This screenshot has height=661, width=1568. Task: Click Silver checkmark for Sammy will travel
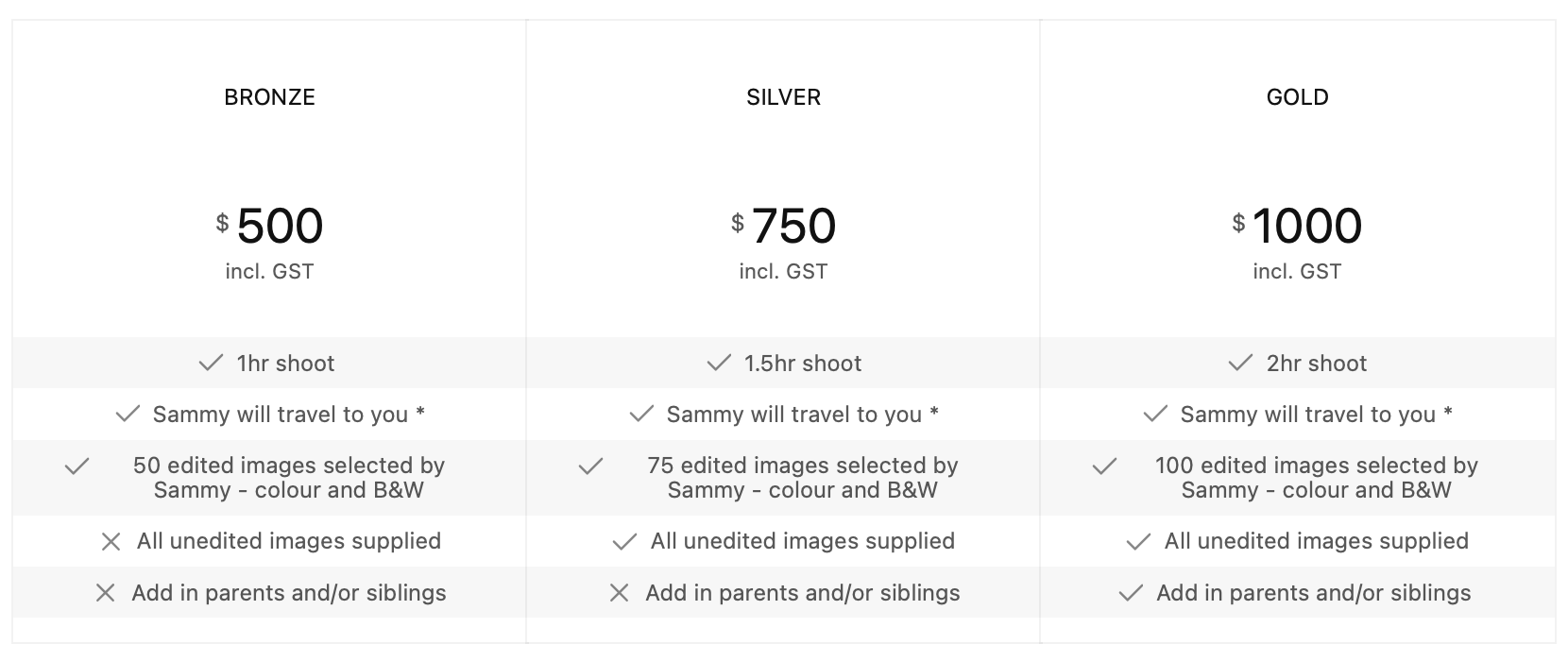pos(641,415)
